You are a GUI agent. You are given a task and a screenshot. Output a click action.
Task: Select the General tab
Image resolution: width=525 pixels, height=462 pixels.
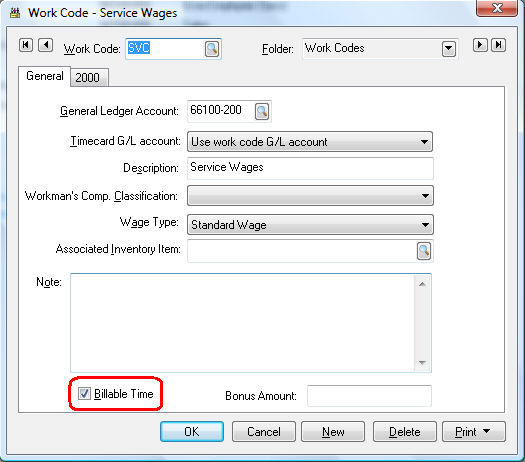click(x=45, y=76)
